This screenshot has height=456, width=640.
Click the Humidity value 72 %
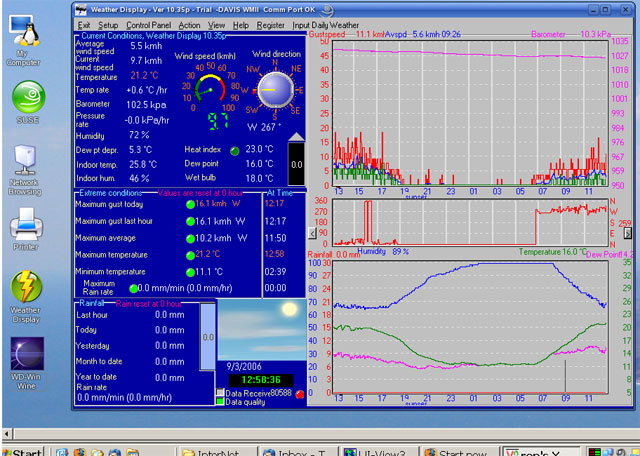point(139,135)
